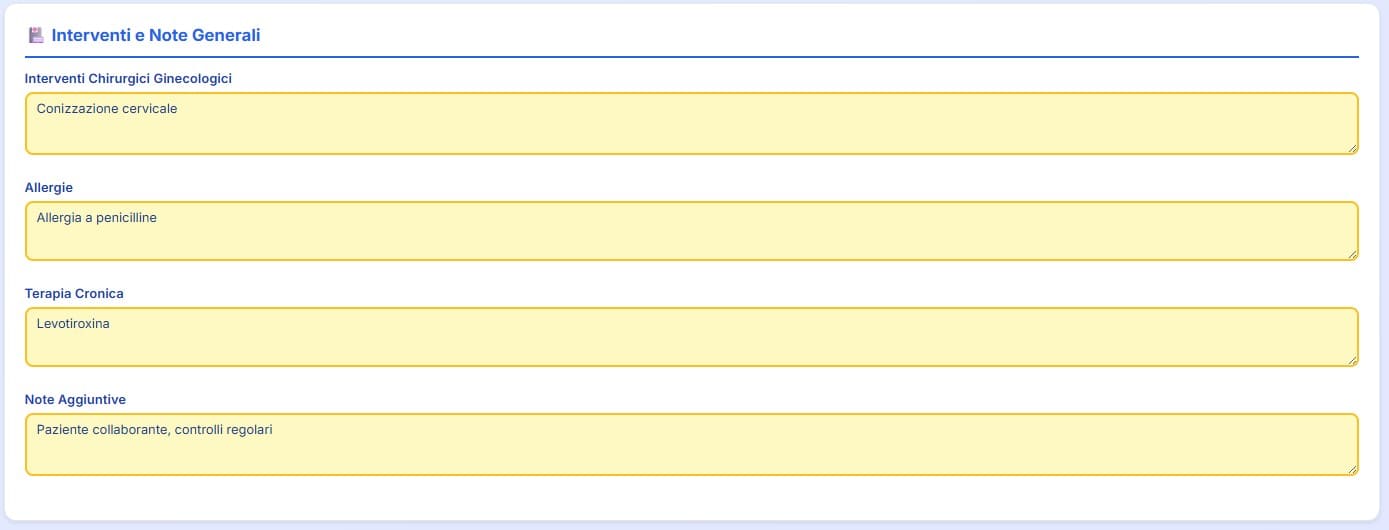Focus the Note Aggiuntive text area
1389x530 pixels.
[691, 452]
